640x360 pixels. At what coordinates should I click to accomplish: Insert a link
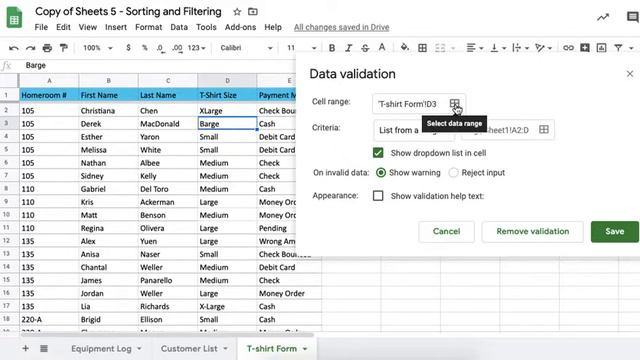click(568, 48)
